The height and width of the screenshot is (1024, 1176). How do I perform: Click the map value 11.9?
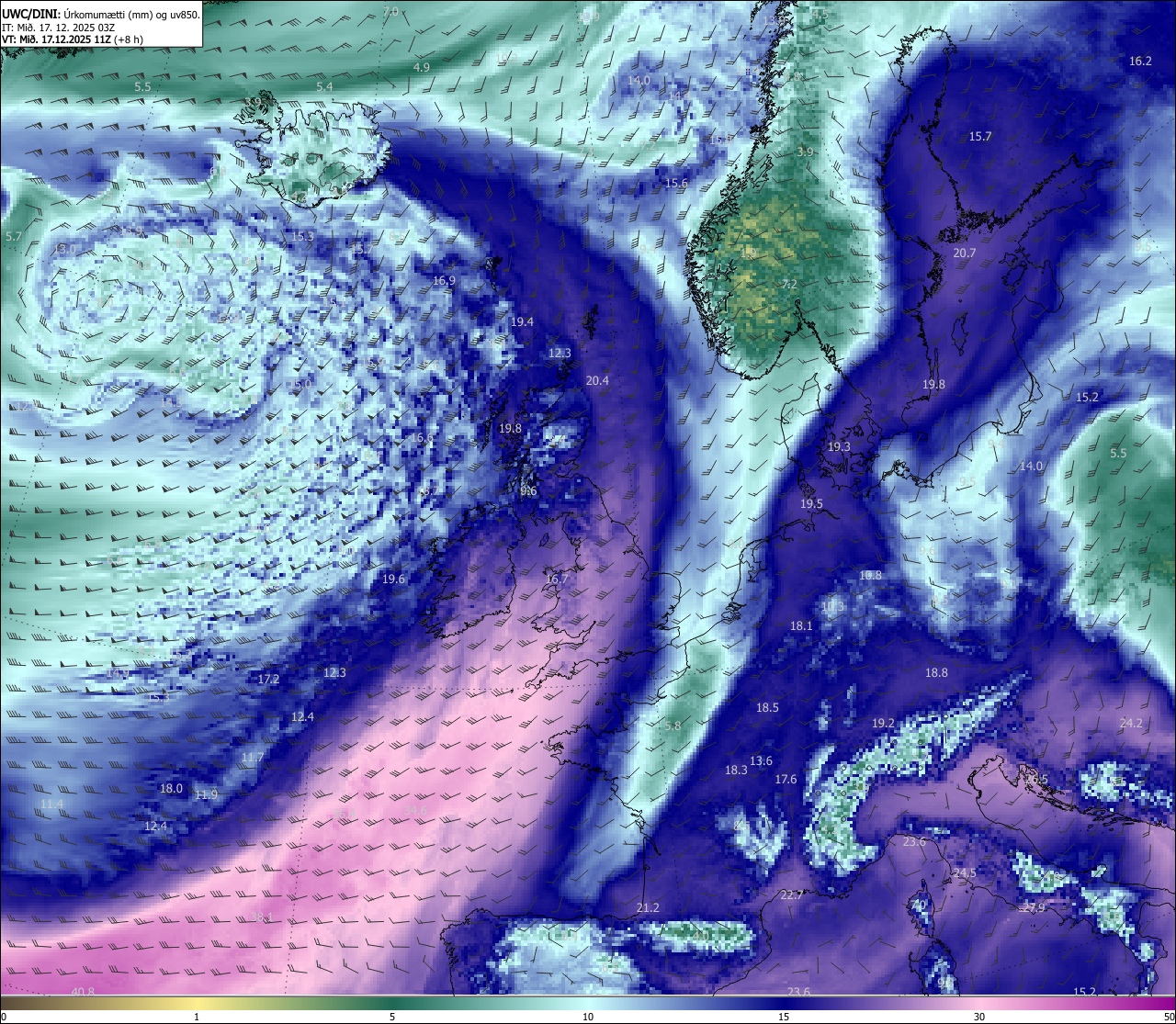[x=206, y=794]
